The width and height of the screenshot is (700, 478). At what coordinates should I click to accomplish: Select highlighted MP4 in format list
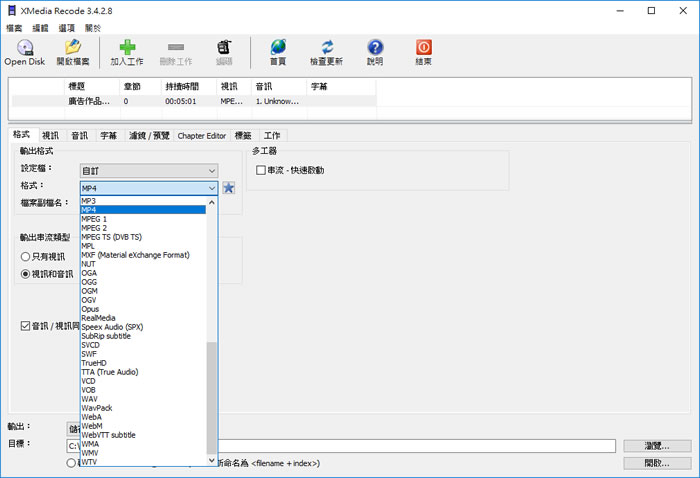click(x=143, y=210)
